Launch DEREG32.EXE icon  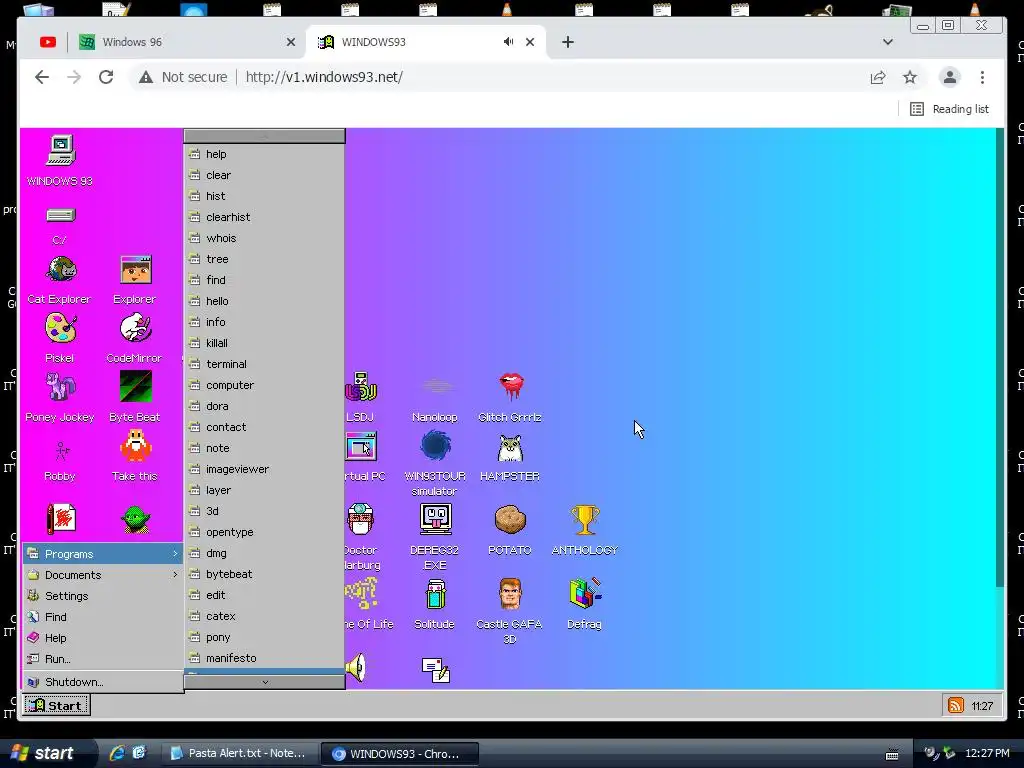(x=436, y=520)
